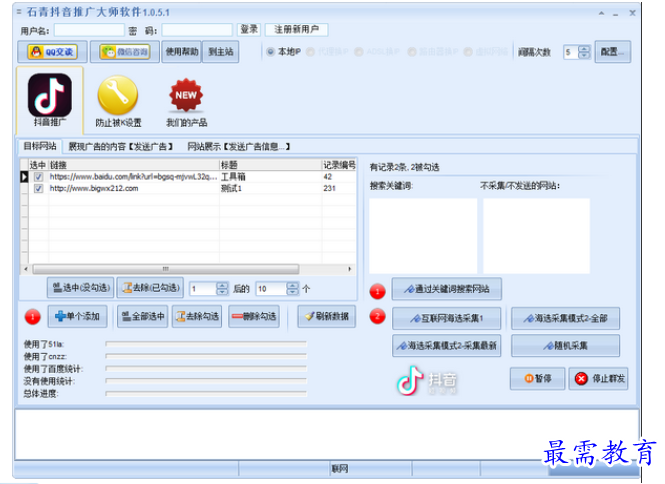Click record number 42 cell
The image size is (665, 484).
point(339,177)
